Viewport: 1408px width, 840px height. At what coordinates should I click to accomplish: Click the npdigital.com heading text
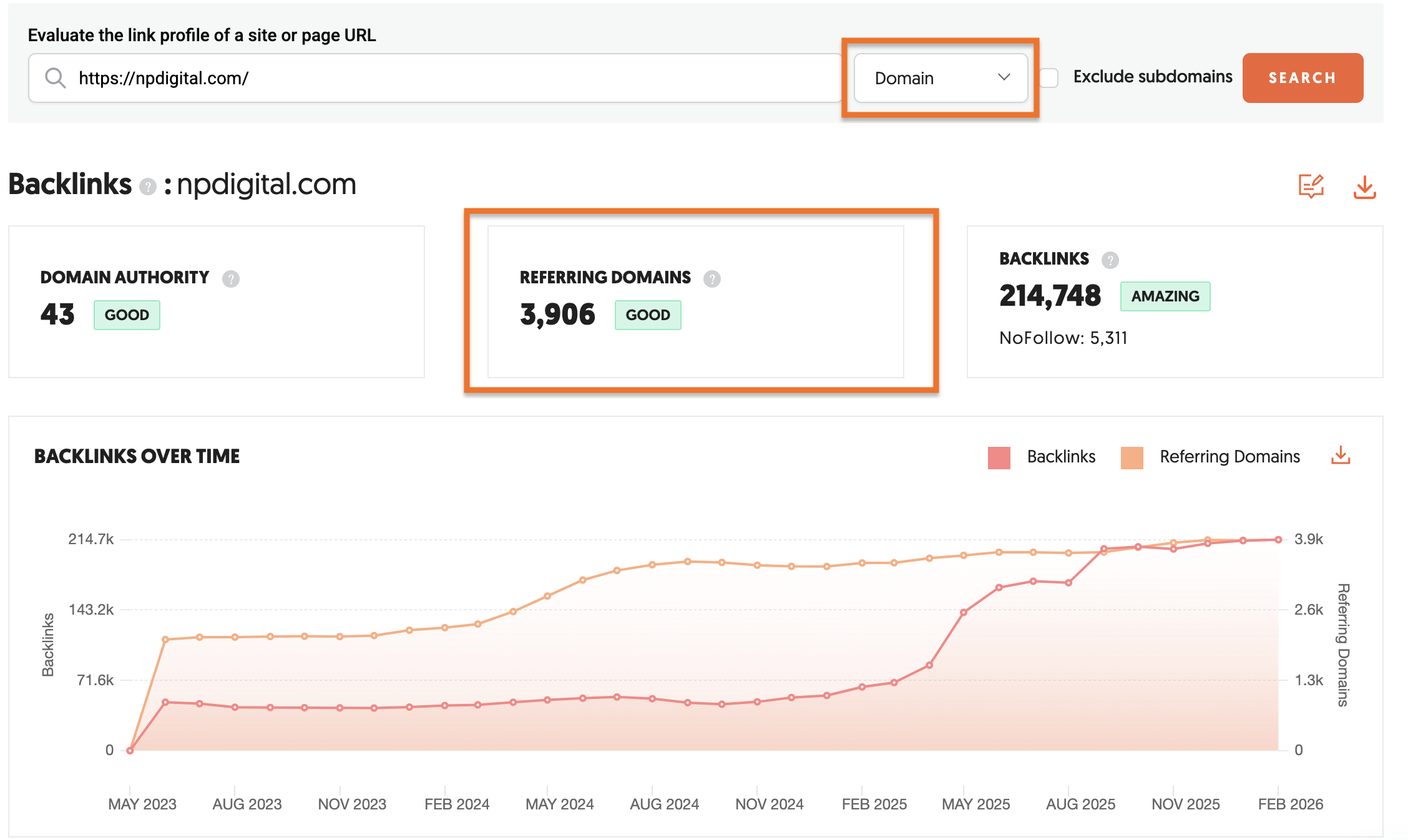(x=266, y=185)
